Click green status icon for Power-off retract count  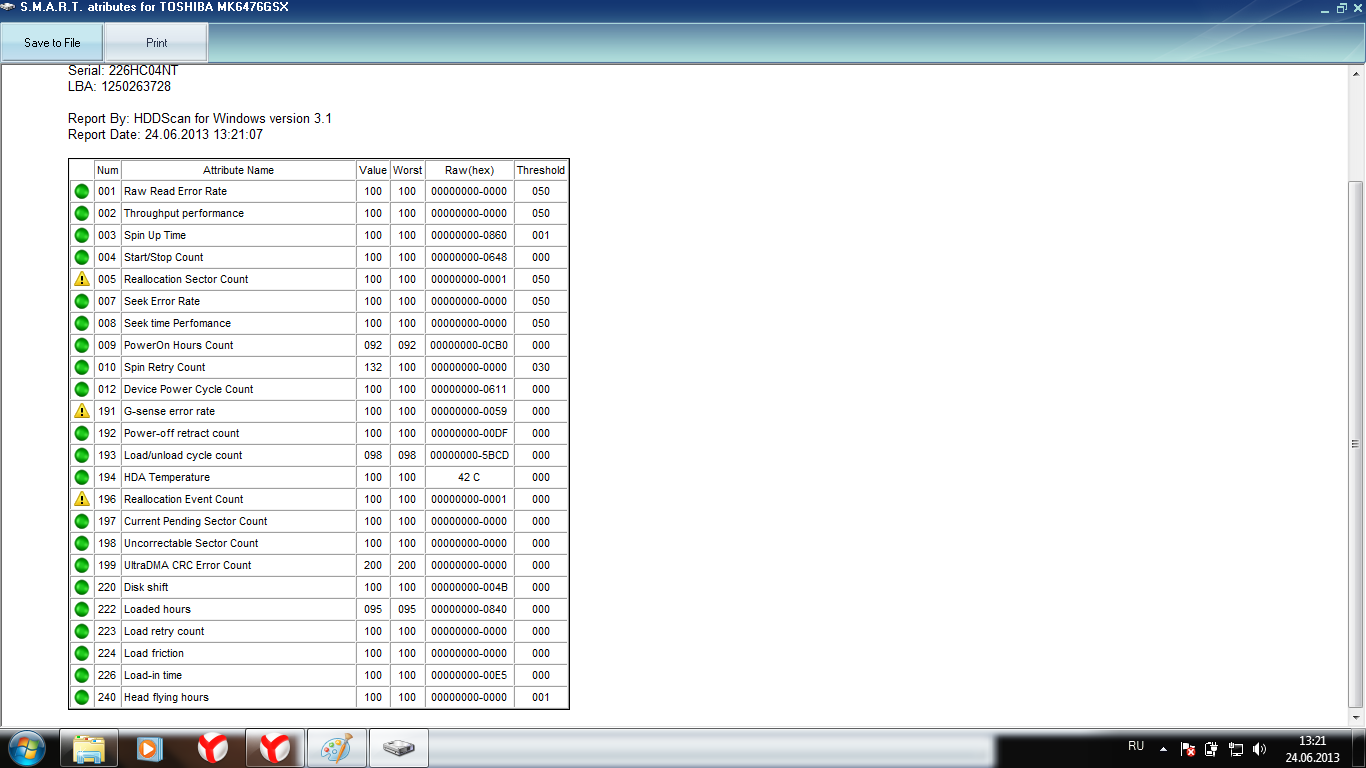pyautogui.click(x=82, y=433)
